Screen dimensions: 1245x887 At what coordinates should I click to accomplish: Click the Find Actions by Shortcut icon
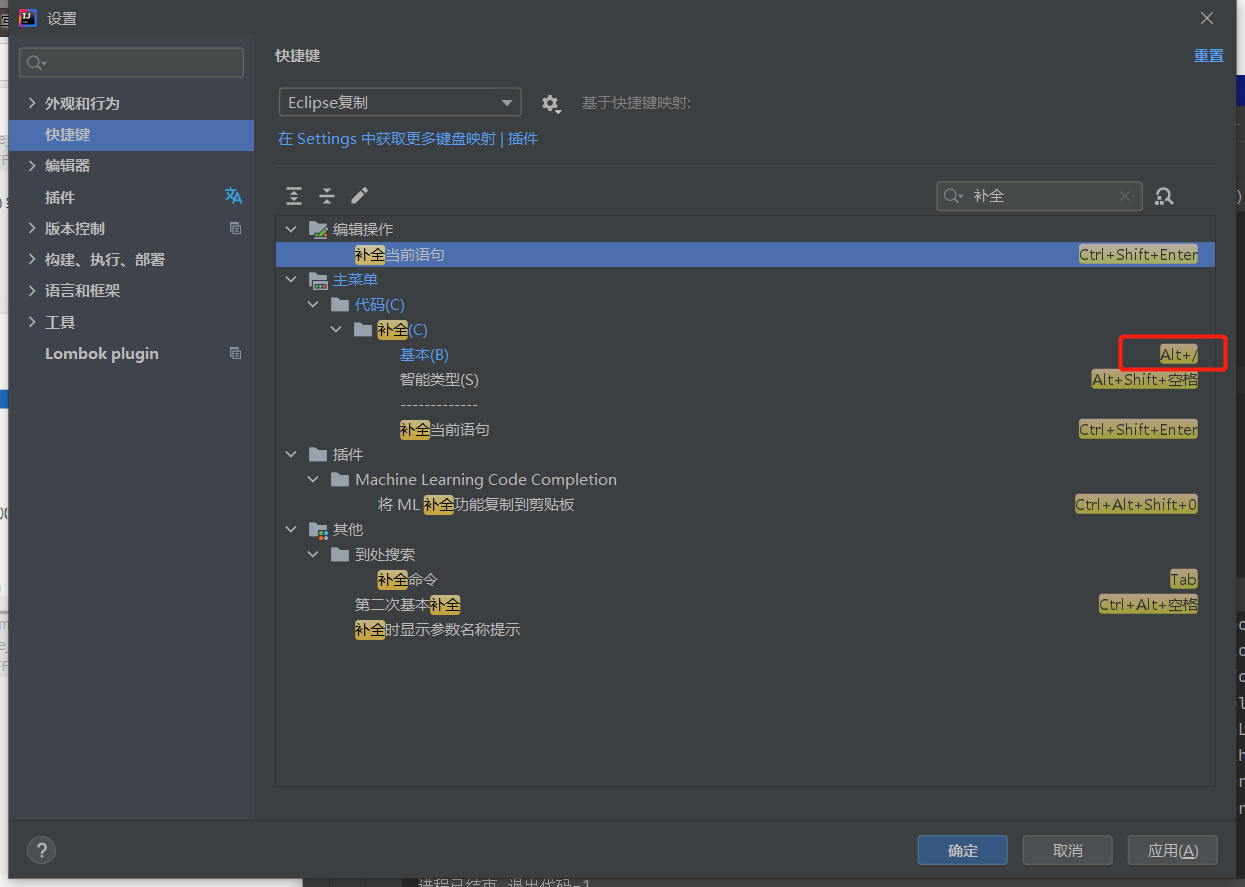click(x=1164, y=196)
